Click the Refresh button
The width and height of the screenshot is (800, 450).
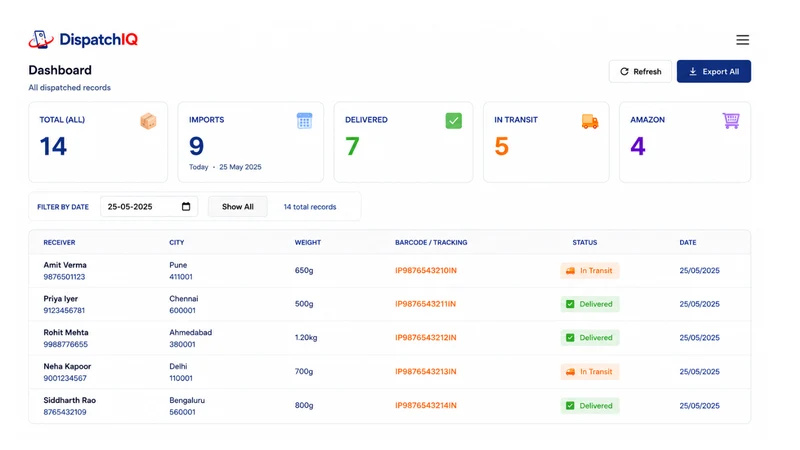click(x=640, y=71)
